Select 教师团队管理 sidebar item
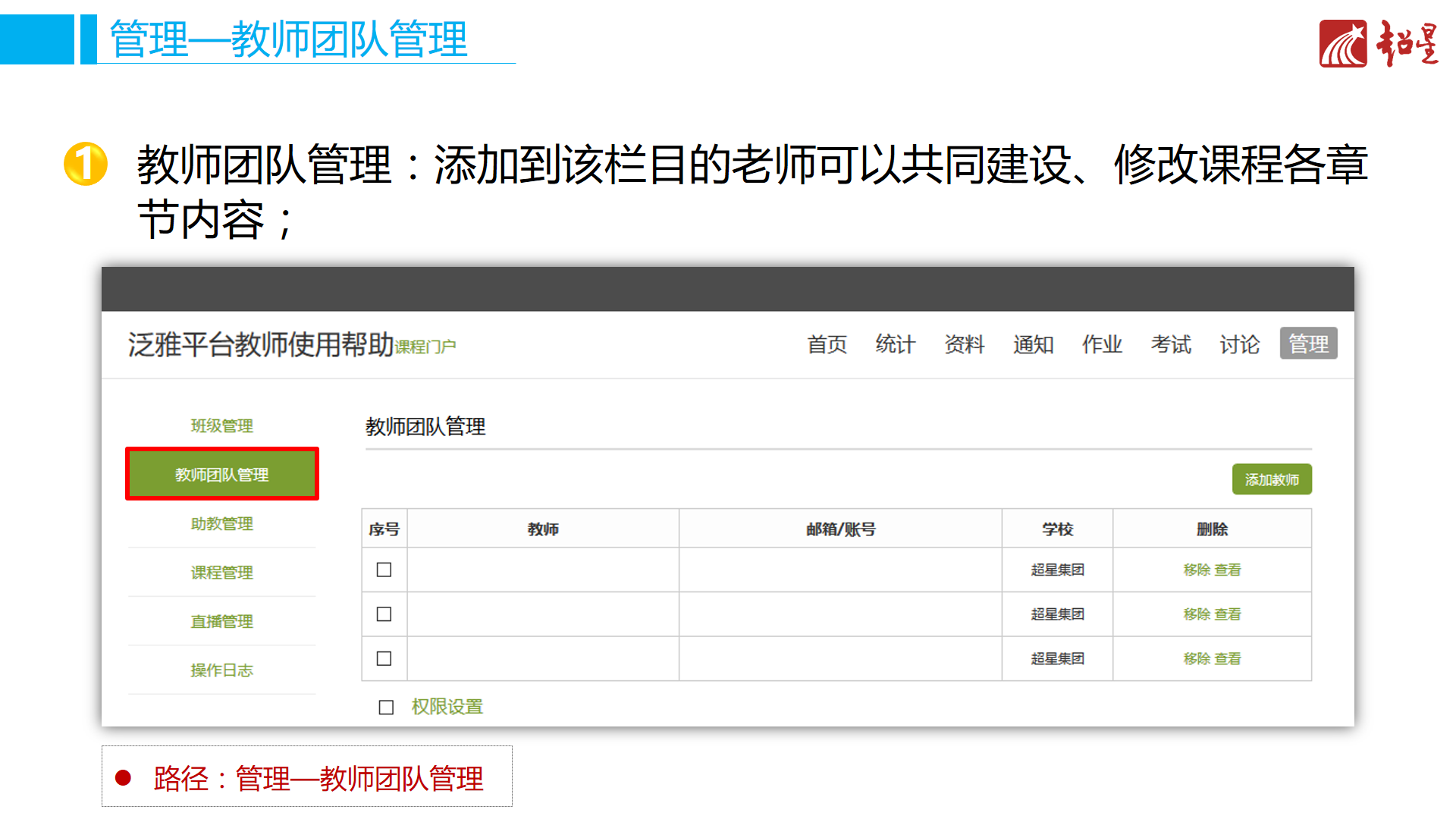This screenshot has height=819, width=1456. [x=221, y=475]
